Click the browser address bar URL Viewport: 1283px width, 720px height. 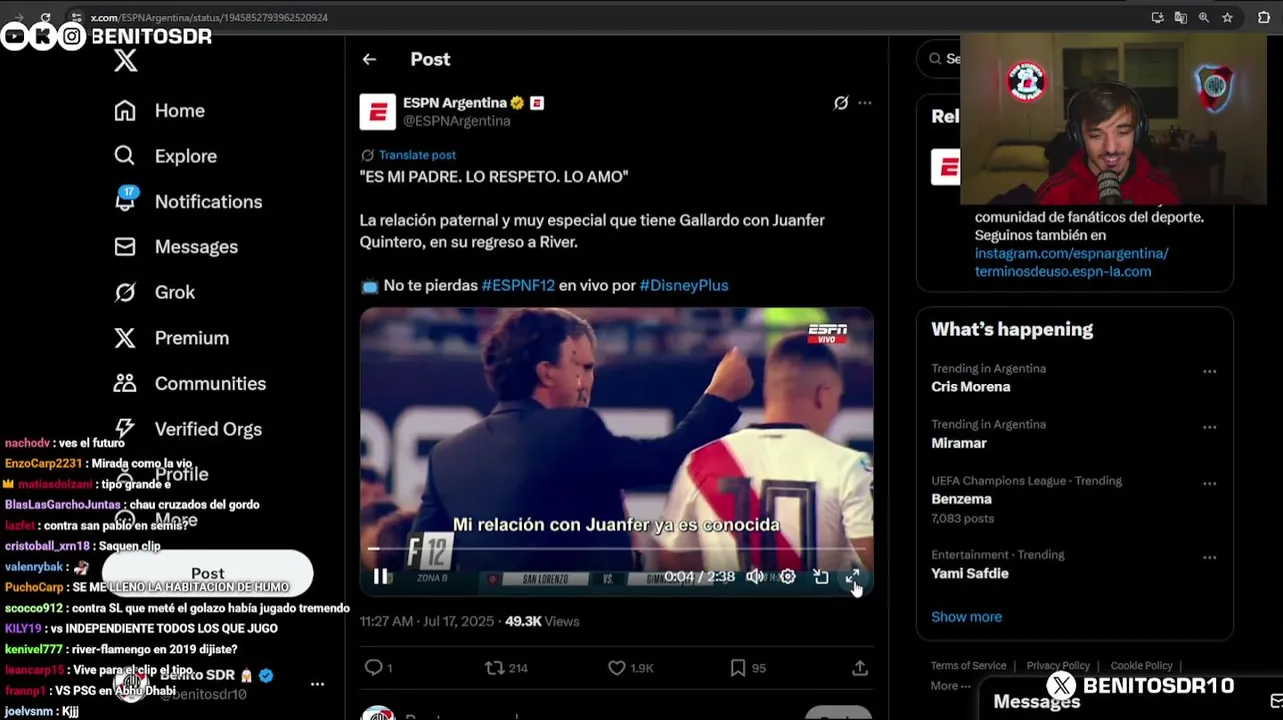coord(209,17)
